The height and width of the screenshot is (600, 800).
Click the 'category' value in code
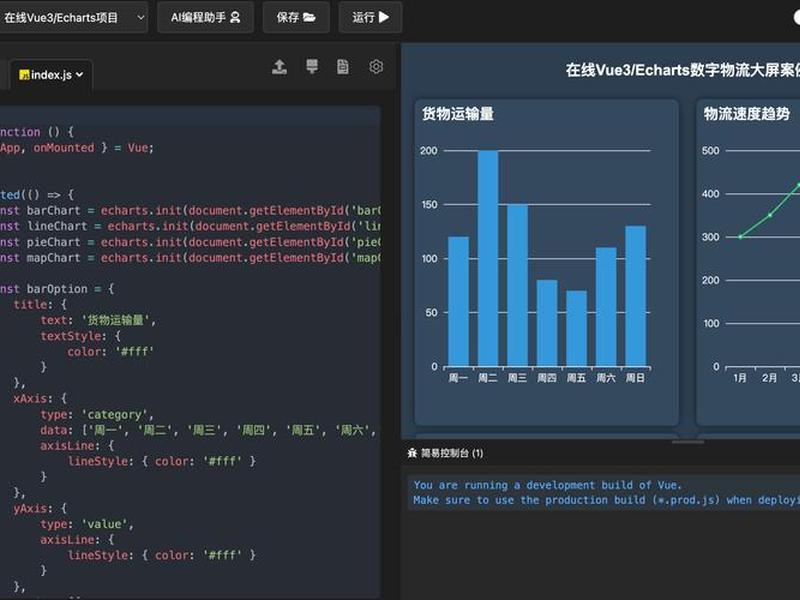click(x=115, y=415)
